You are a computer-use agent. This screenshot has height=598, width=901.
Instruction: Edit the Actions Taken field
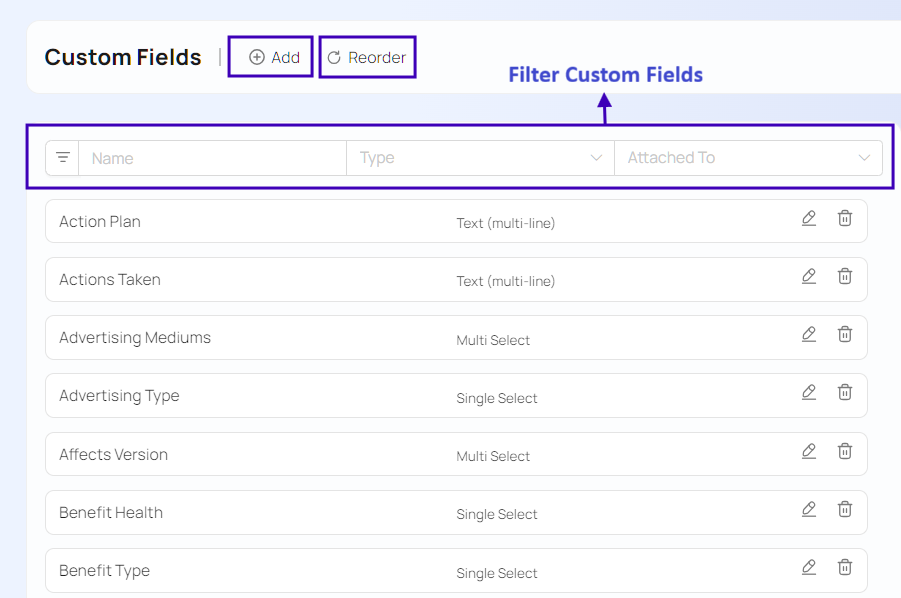click(x=809, y=276)
